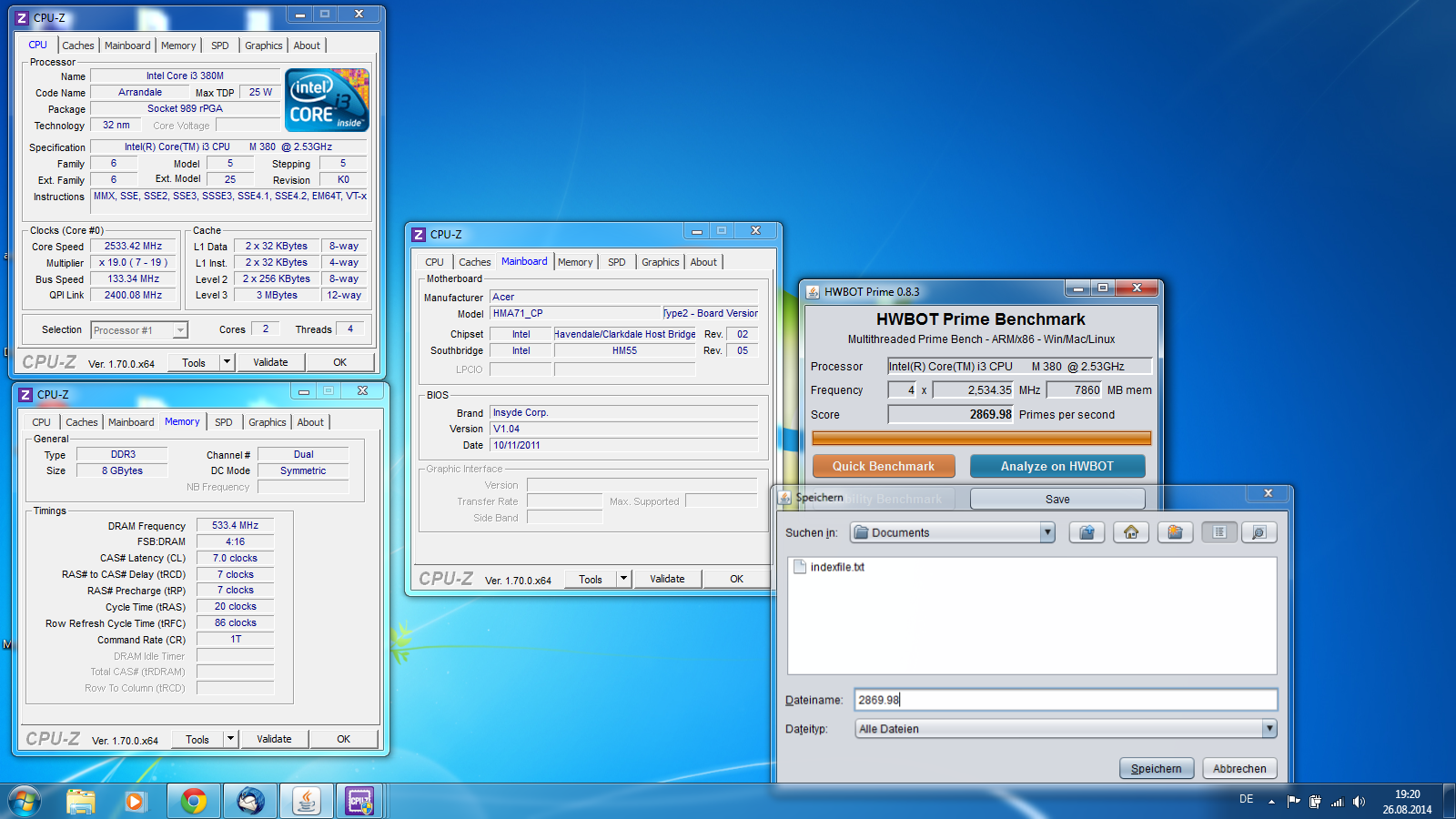Viewport: 1456px width, 819px height.
Task: Open Google Chrome from taskbar
Action: pos(193,802)
